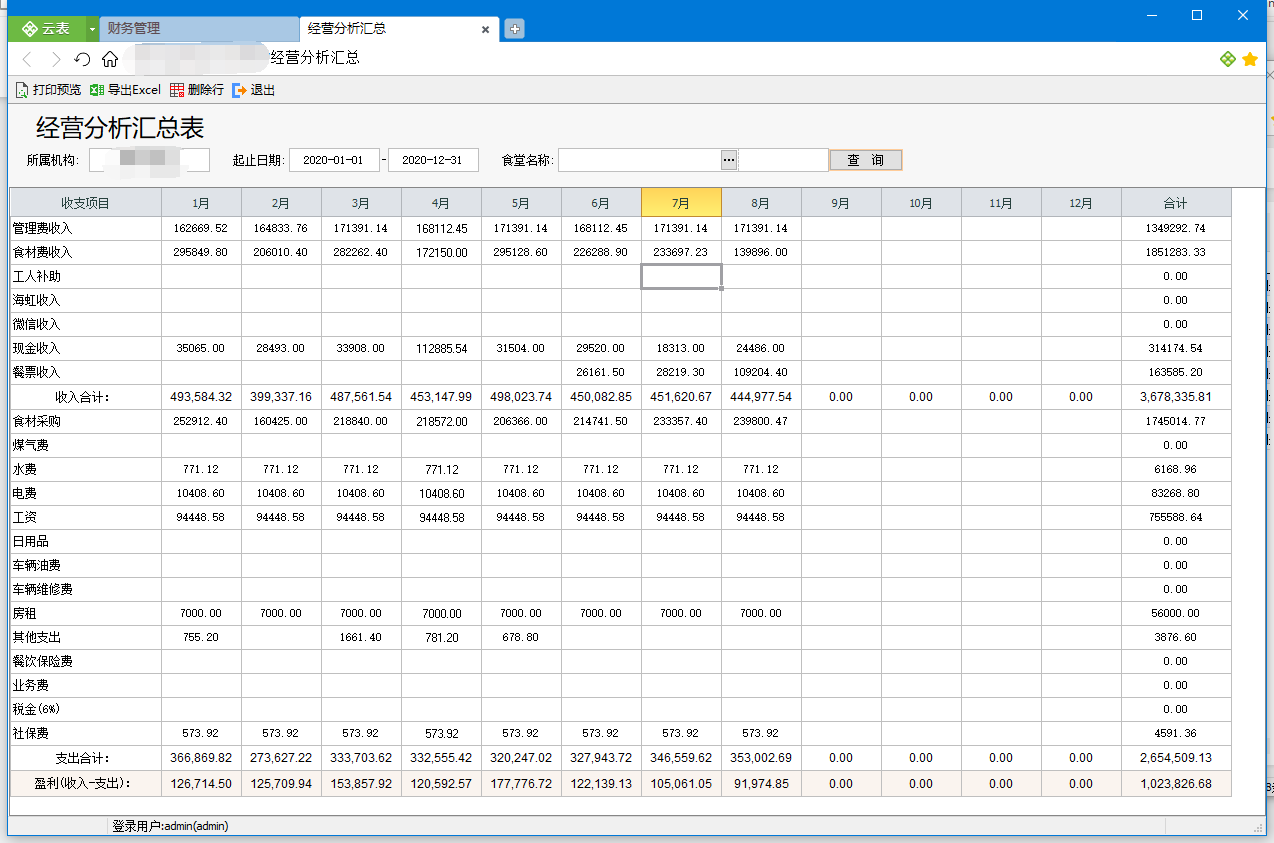Click the cell value 109204.40

(761, 373)
